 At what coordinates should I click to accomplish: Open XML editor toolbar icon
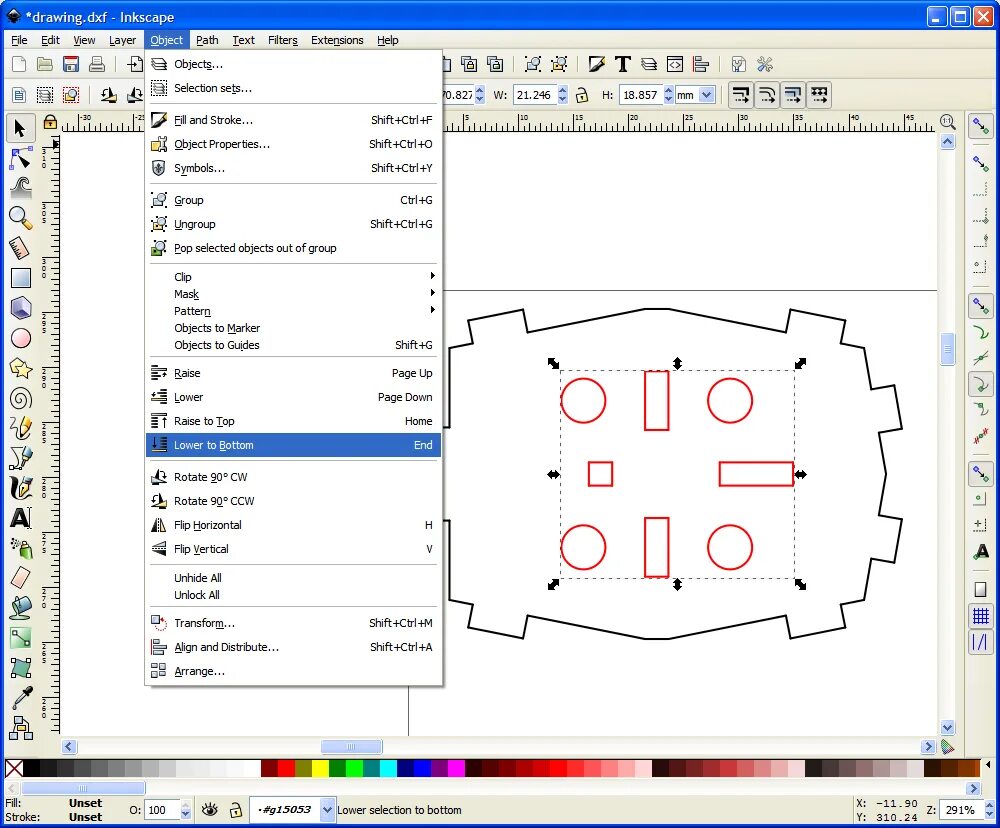point(675,64)
